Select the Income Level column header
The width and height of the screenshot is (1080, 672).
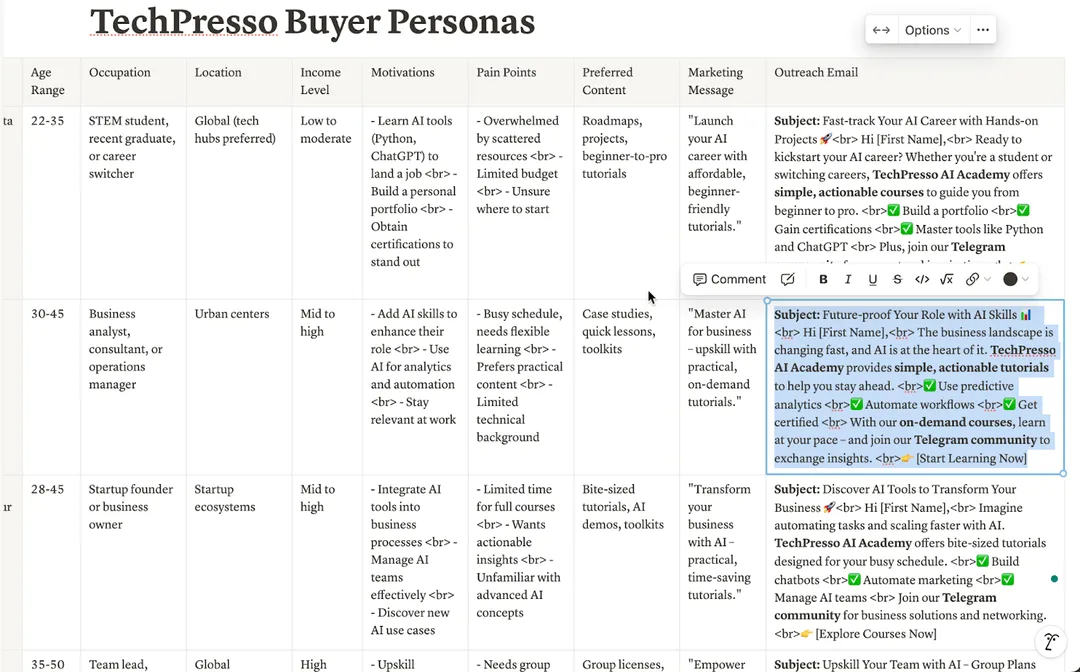327,81
